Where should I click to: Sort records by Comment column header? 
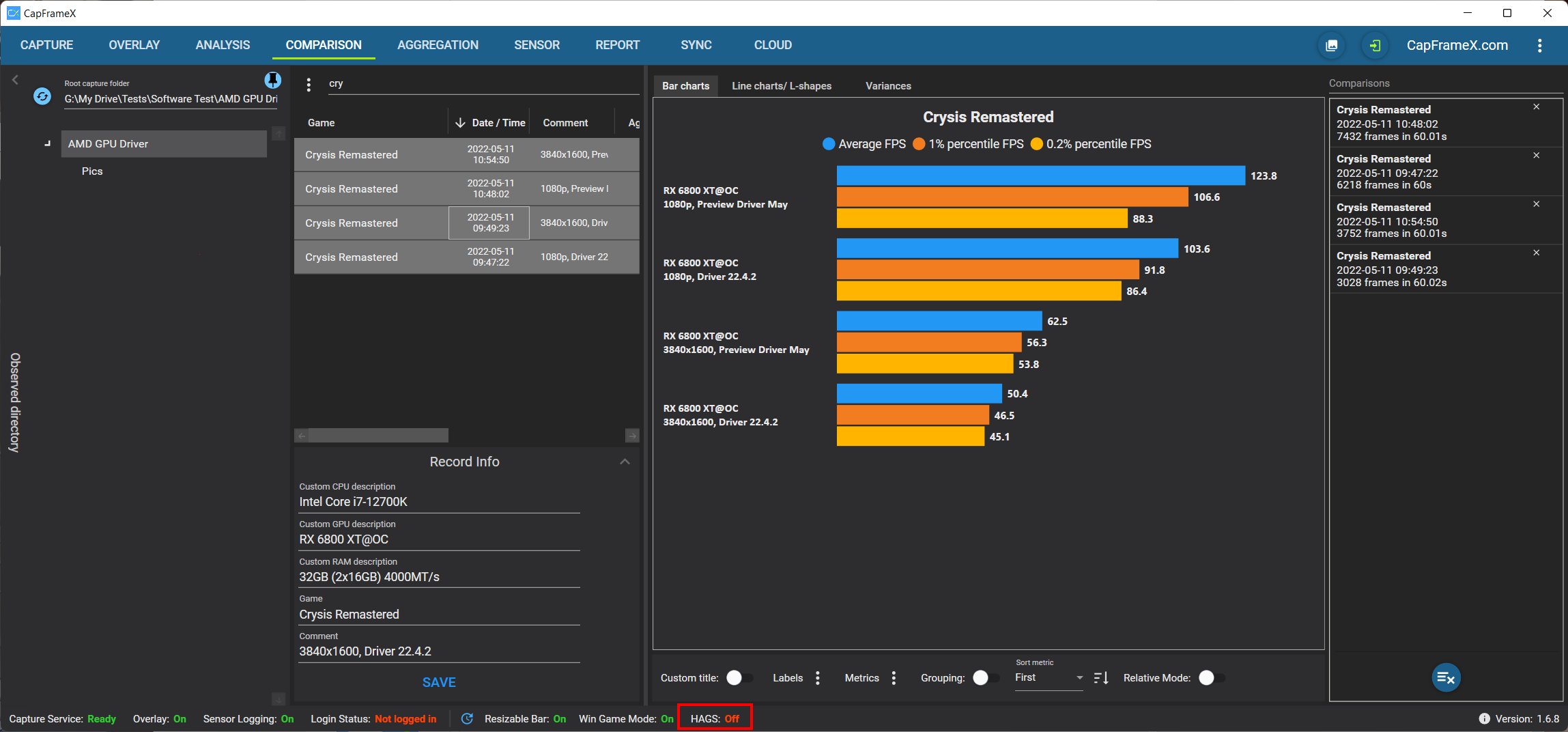tap(565, 123)
